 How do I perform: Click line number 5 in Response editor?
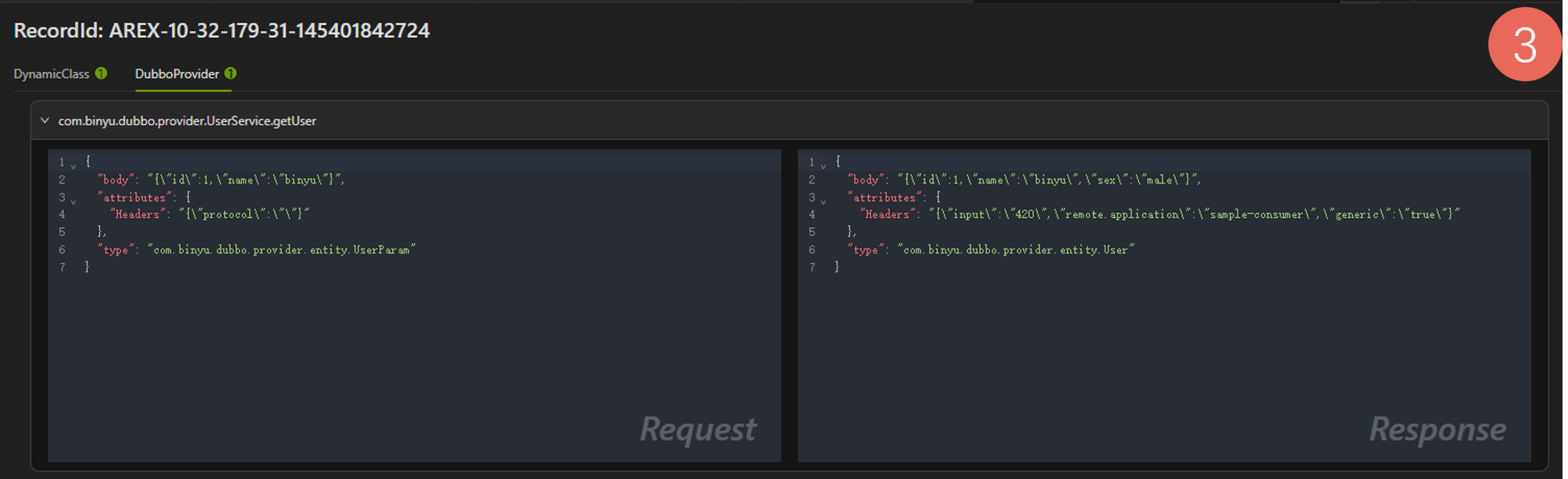[x=812, y=232]
